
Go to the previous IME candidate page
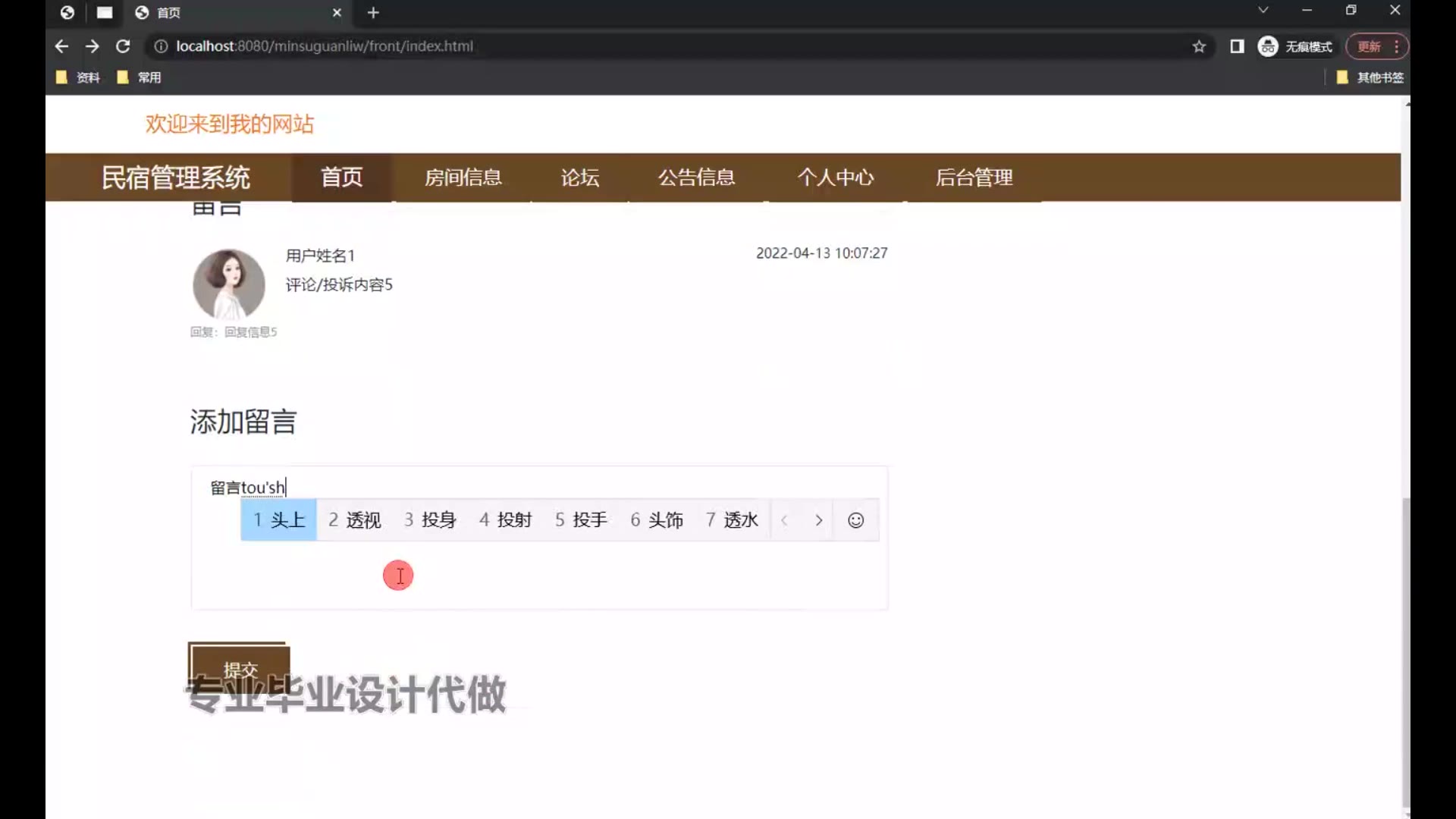785,520
